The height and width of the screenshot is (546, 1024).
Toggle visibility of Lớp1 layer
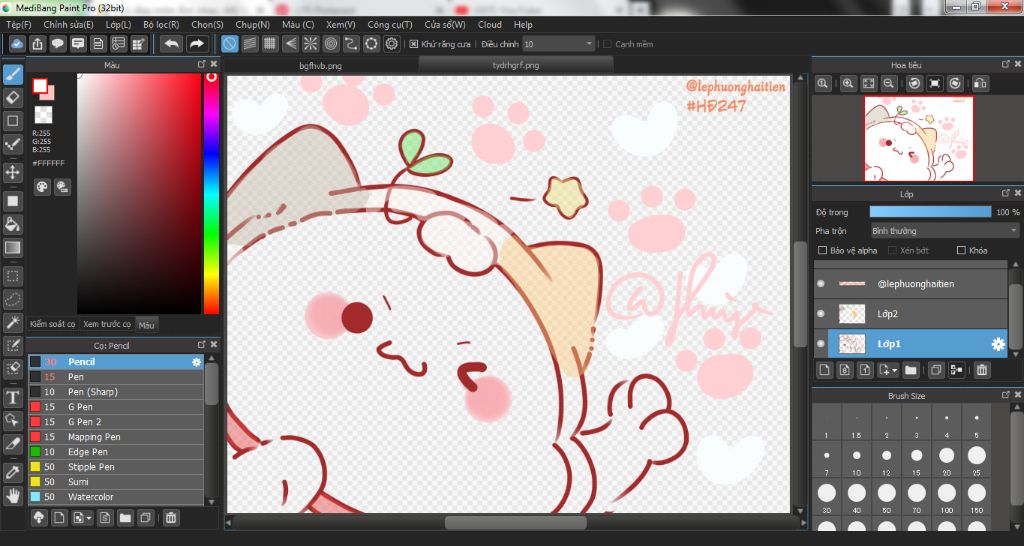821,344
